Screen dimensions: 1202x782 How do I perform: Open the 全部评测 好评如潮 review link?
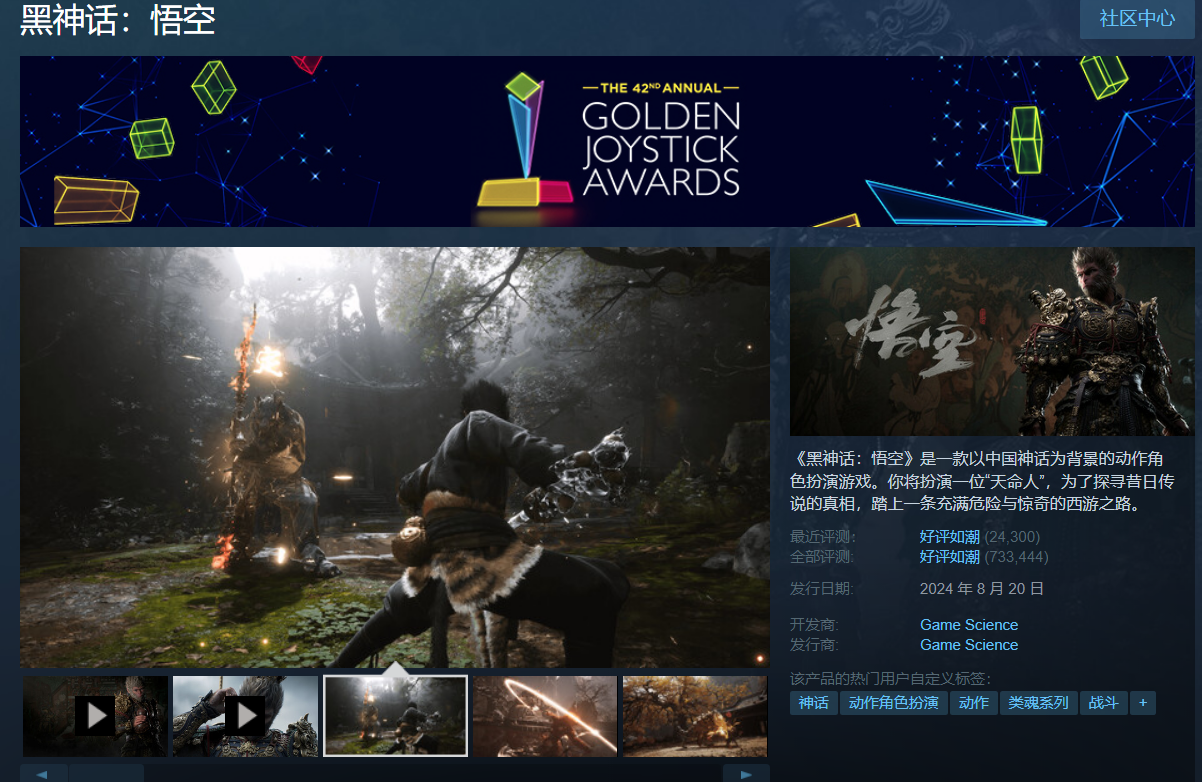click(949, 557)
